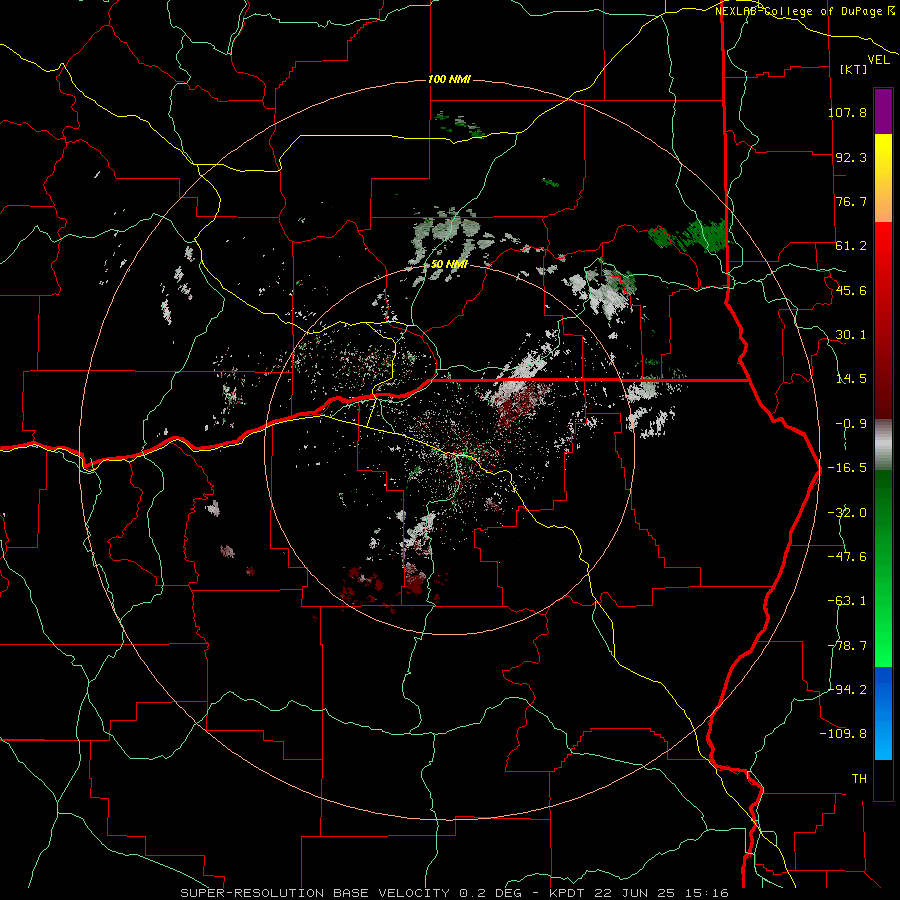The height and width of the screenshot is (900, 900).
Task: Click the -16.5 legend value
Action: pos(847,468)
